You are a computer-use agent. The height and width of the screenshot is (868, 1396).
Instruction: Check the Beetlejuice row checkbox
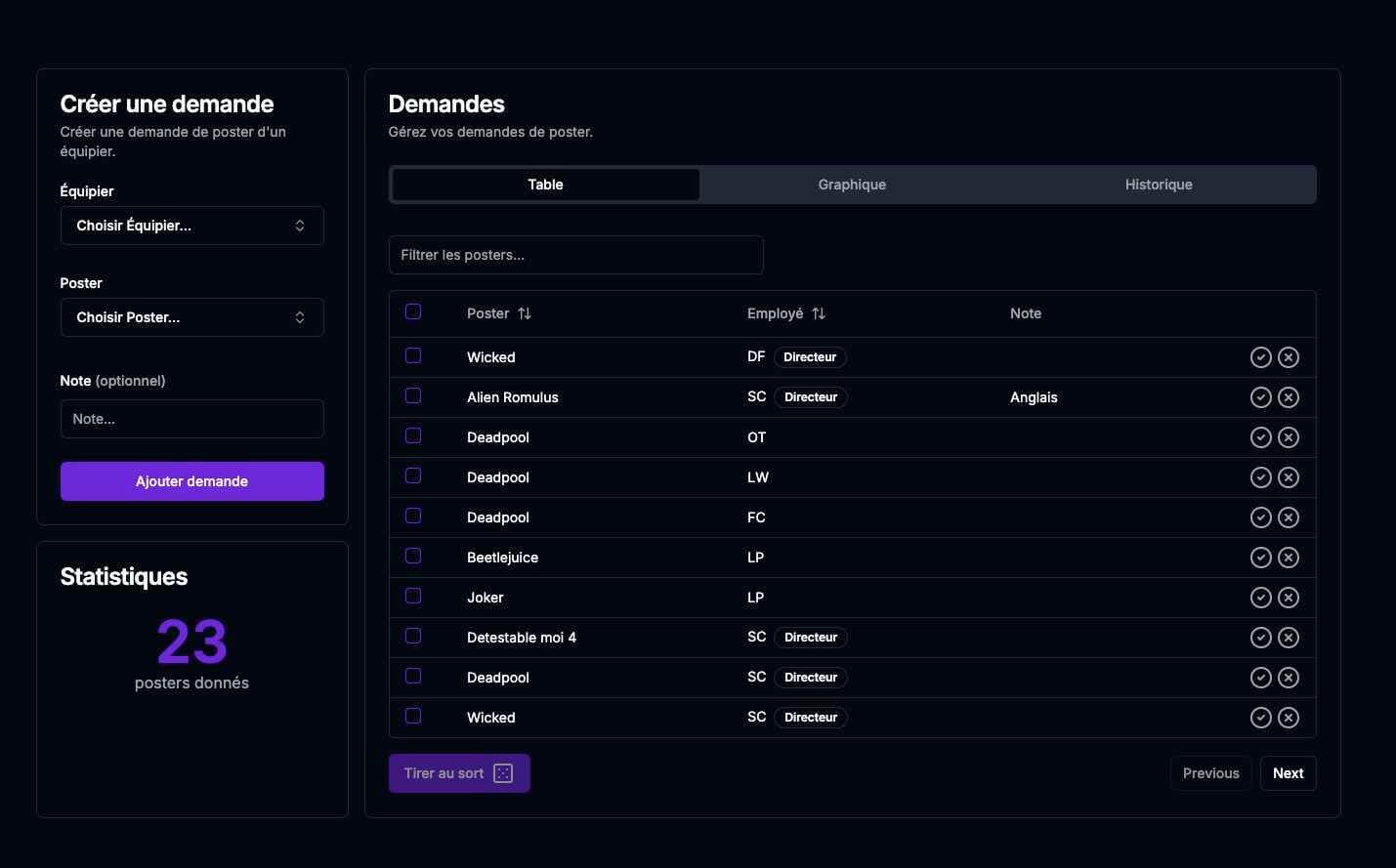(413, 556)
